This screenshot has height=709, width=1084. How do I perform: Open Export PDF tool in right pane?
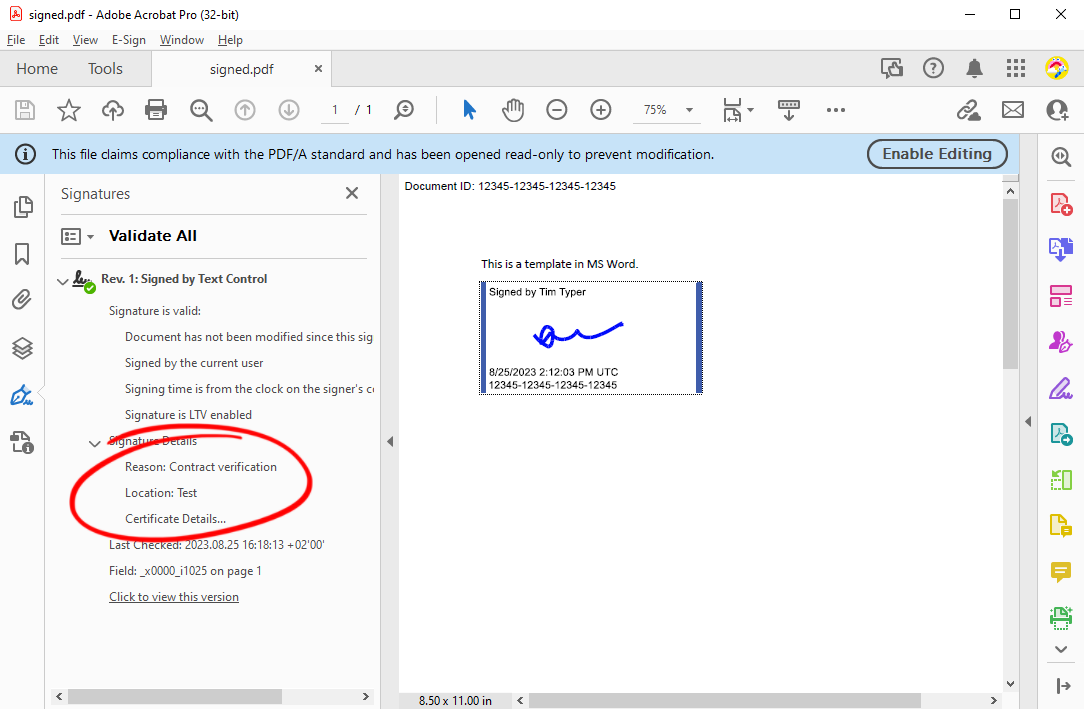(x=1061, y=249)
